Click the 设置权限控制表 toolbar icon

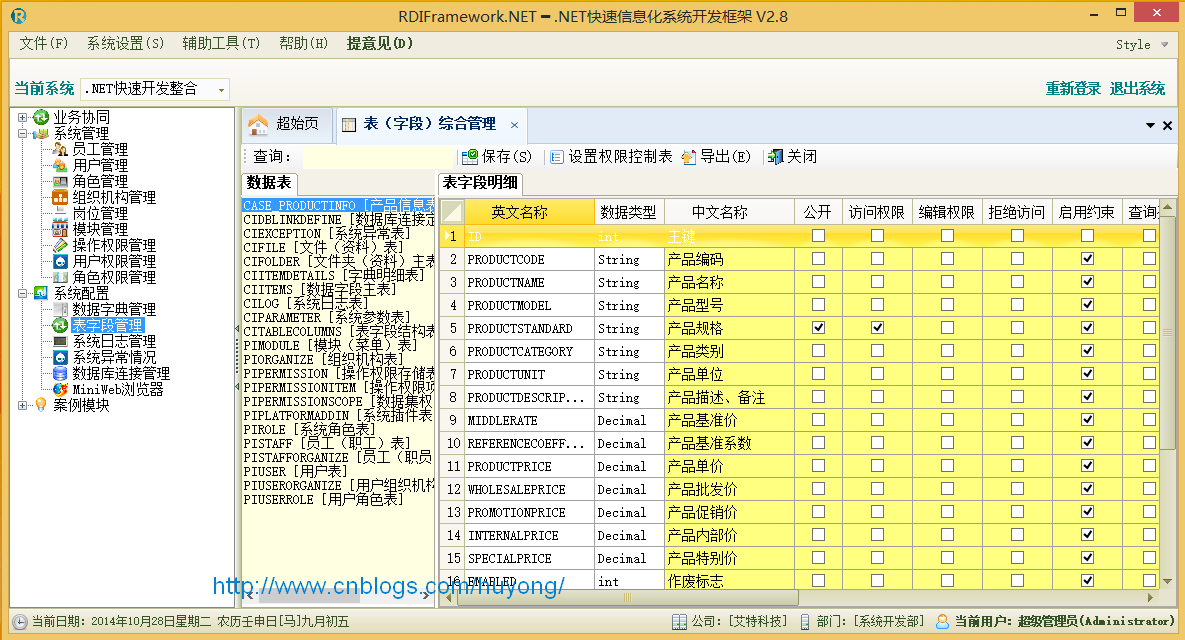pyautogui.click(x=557, y=157)
